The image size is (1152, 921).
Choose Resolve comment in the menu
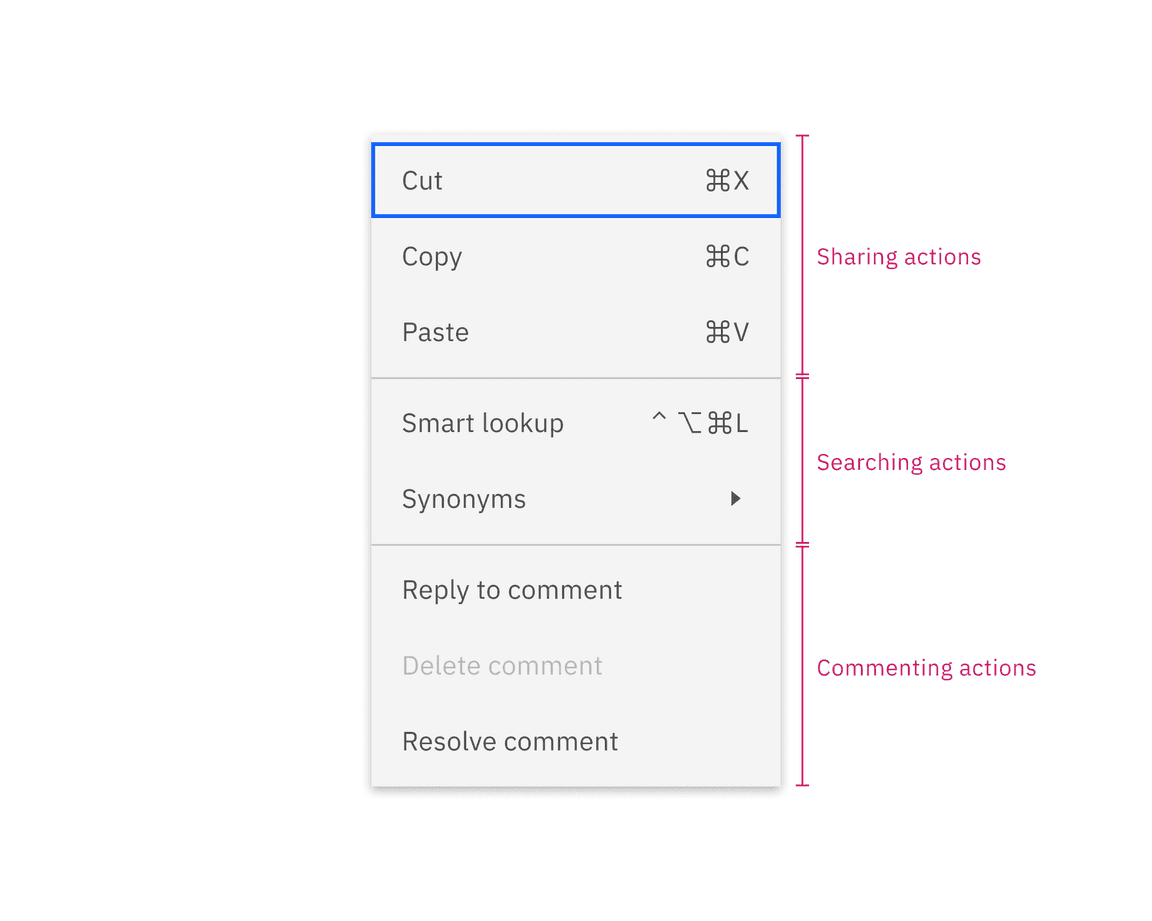(510, 742)
